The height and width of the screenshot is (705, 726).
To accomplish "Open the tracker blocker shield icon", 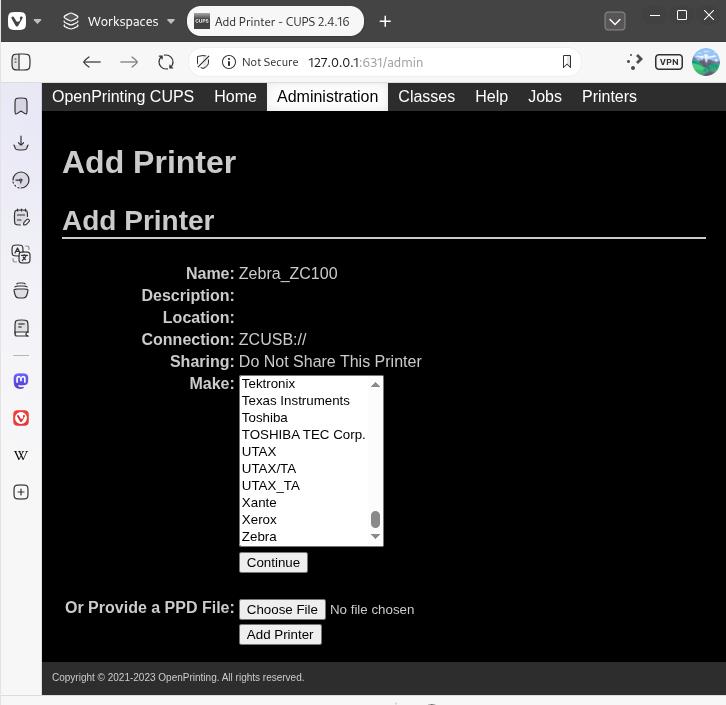I will click(203, 62).
